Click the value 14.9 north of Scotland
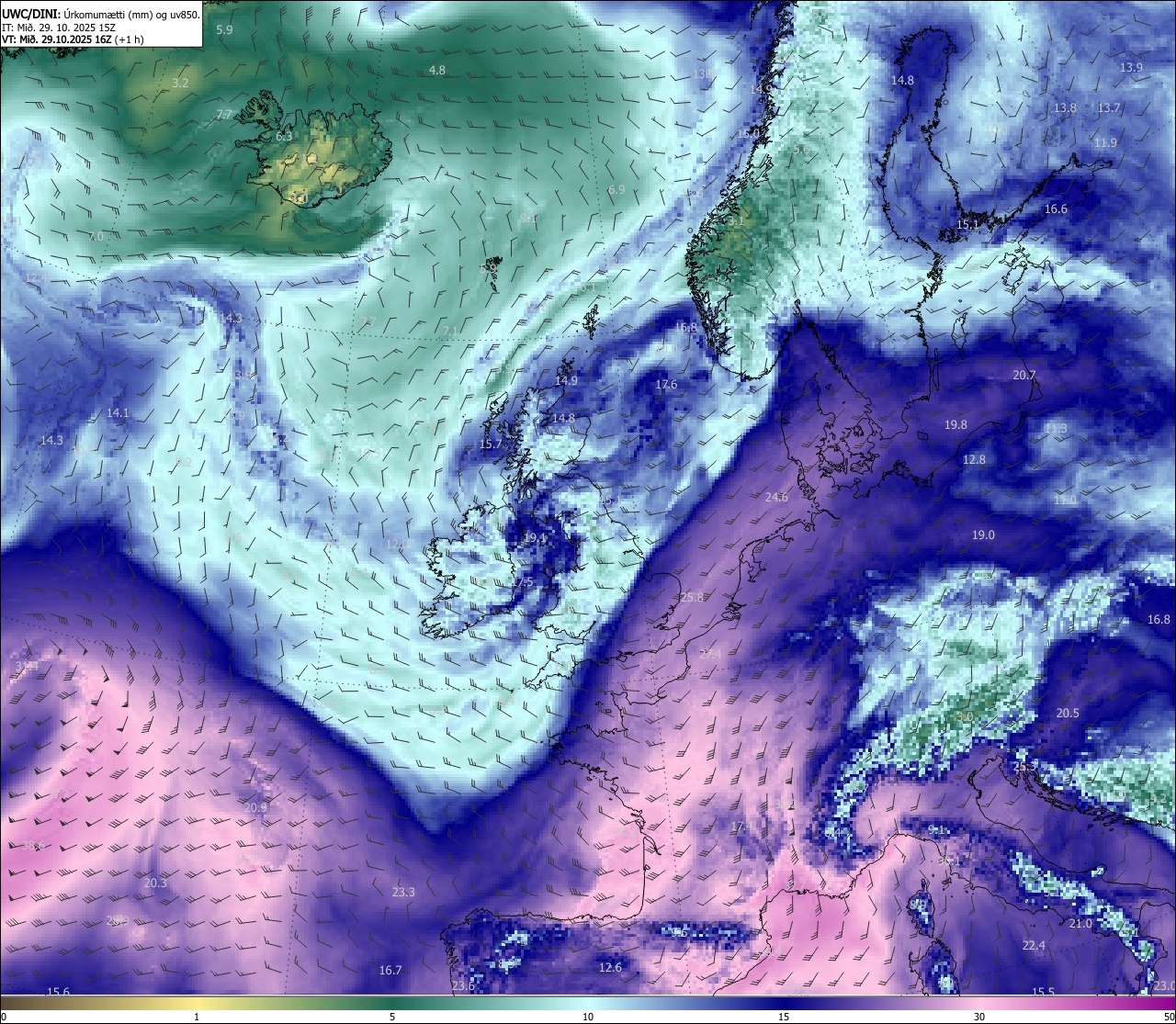 (566, 381)
